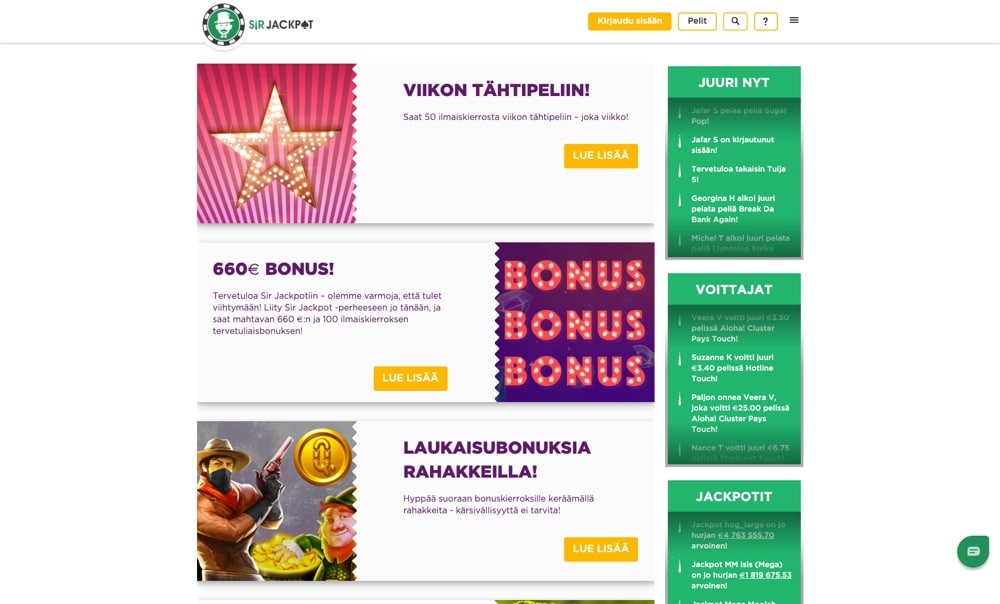
Task: Click Lue lisää under Viikon tähtipeliin
Action: click(601, 156)
